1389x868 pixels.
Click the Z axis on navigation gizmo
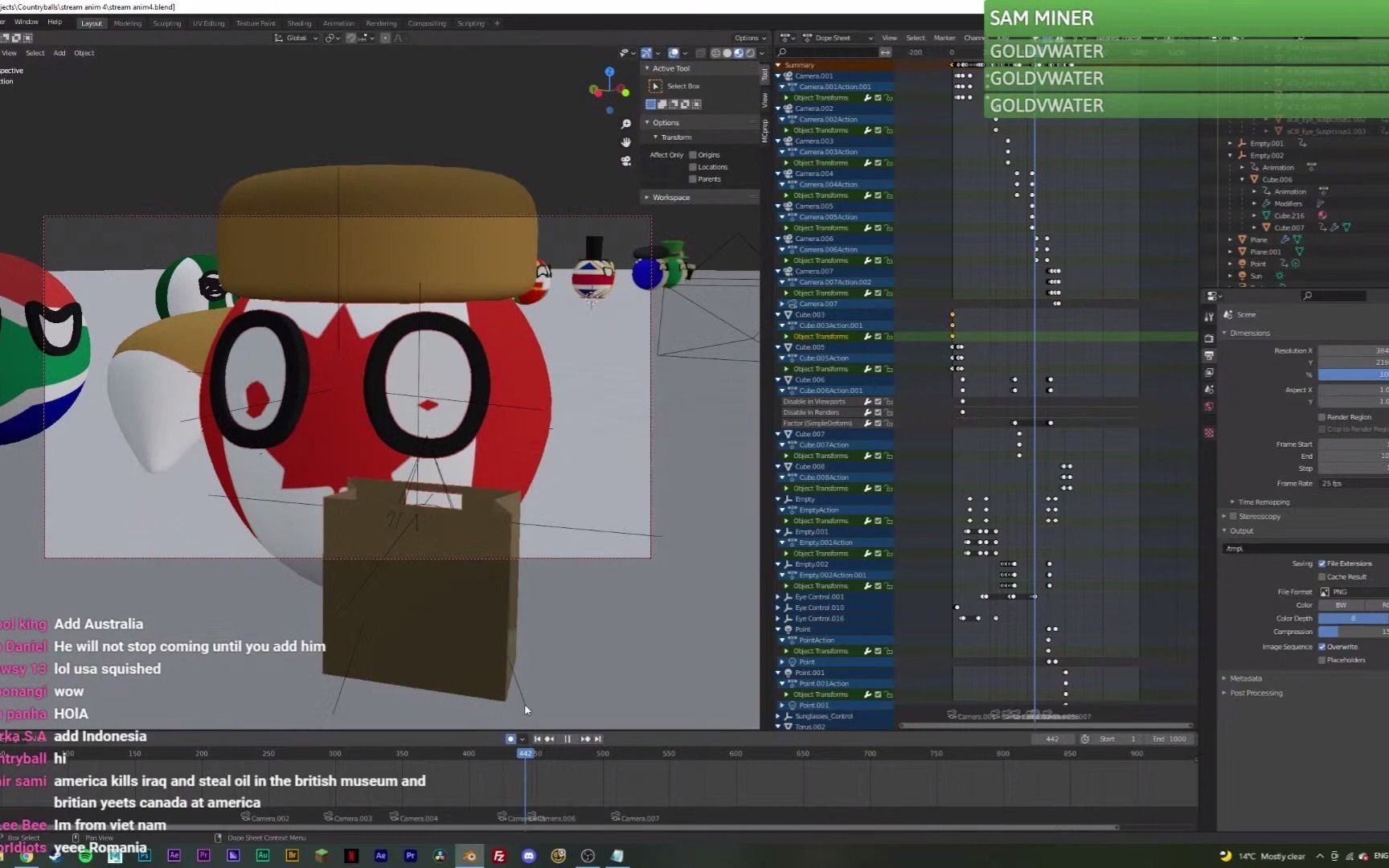coord(609,72)
